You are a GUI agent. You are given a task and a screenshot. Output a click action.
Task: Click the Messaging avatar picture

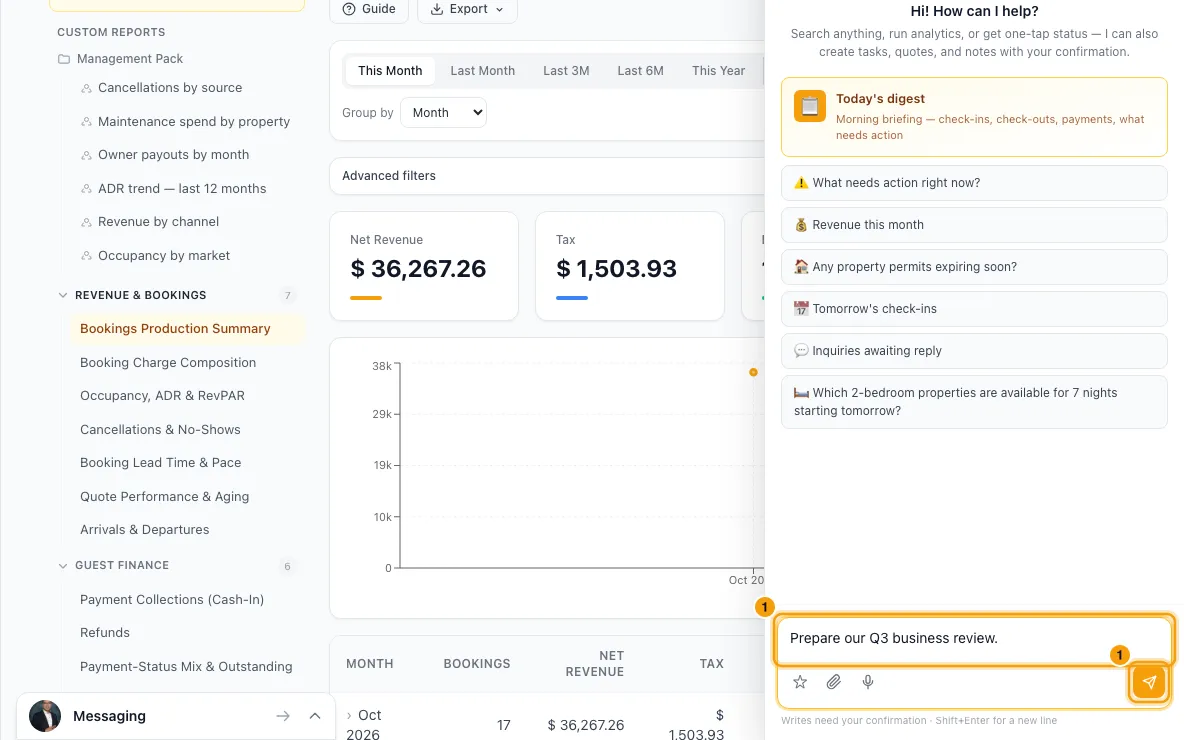[45, 716]
